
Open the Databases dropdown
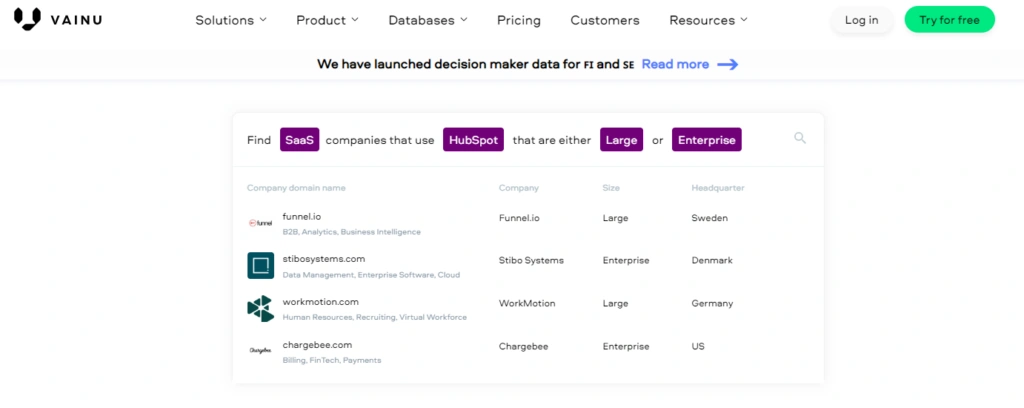[x=428, y=20]
